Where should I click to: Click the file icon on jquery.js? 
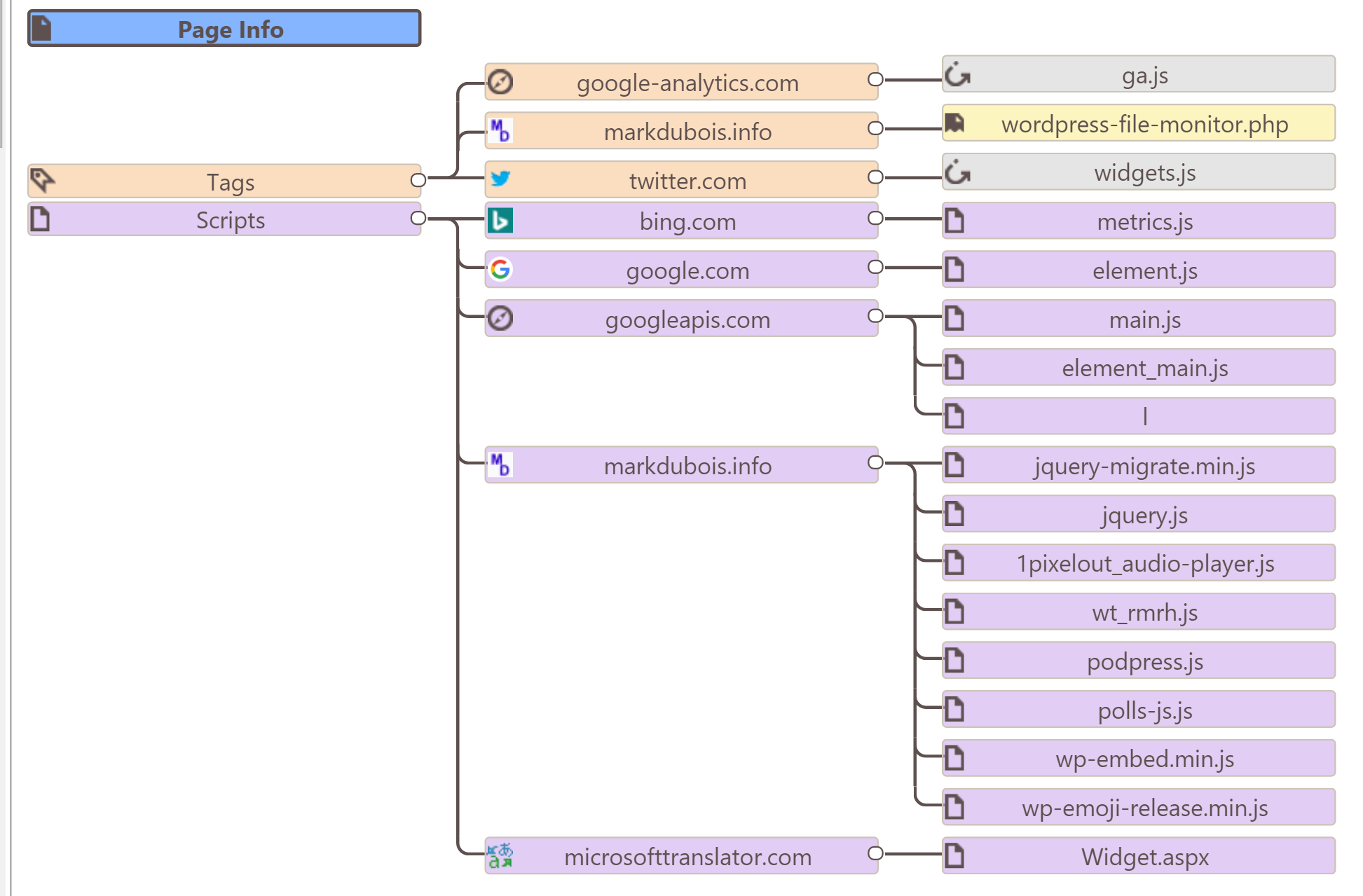point(954,514)
